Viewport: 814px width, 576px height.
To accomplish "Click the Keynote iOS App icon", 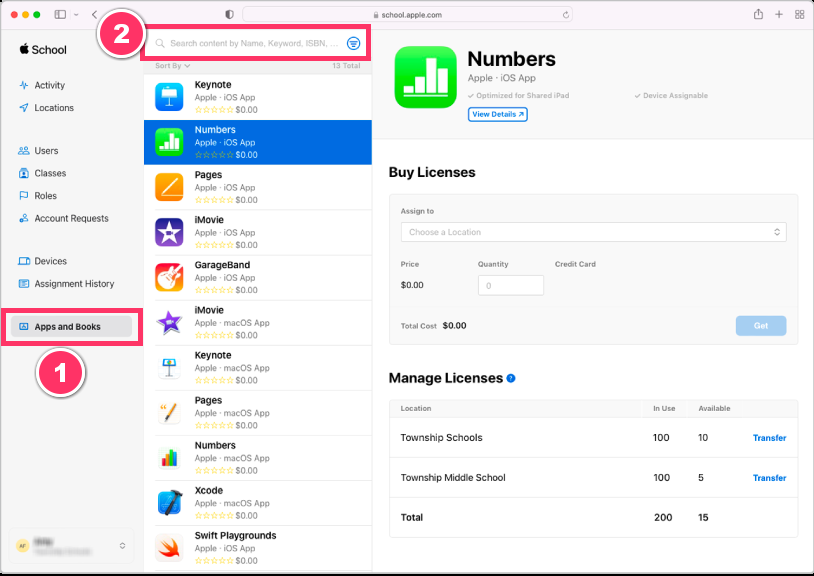I will (169, 97).
